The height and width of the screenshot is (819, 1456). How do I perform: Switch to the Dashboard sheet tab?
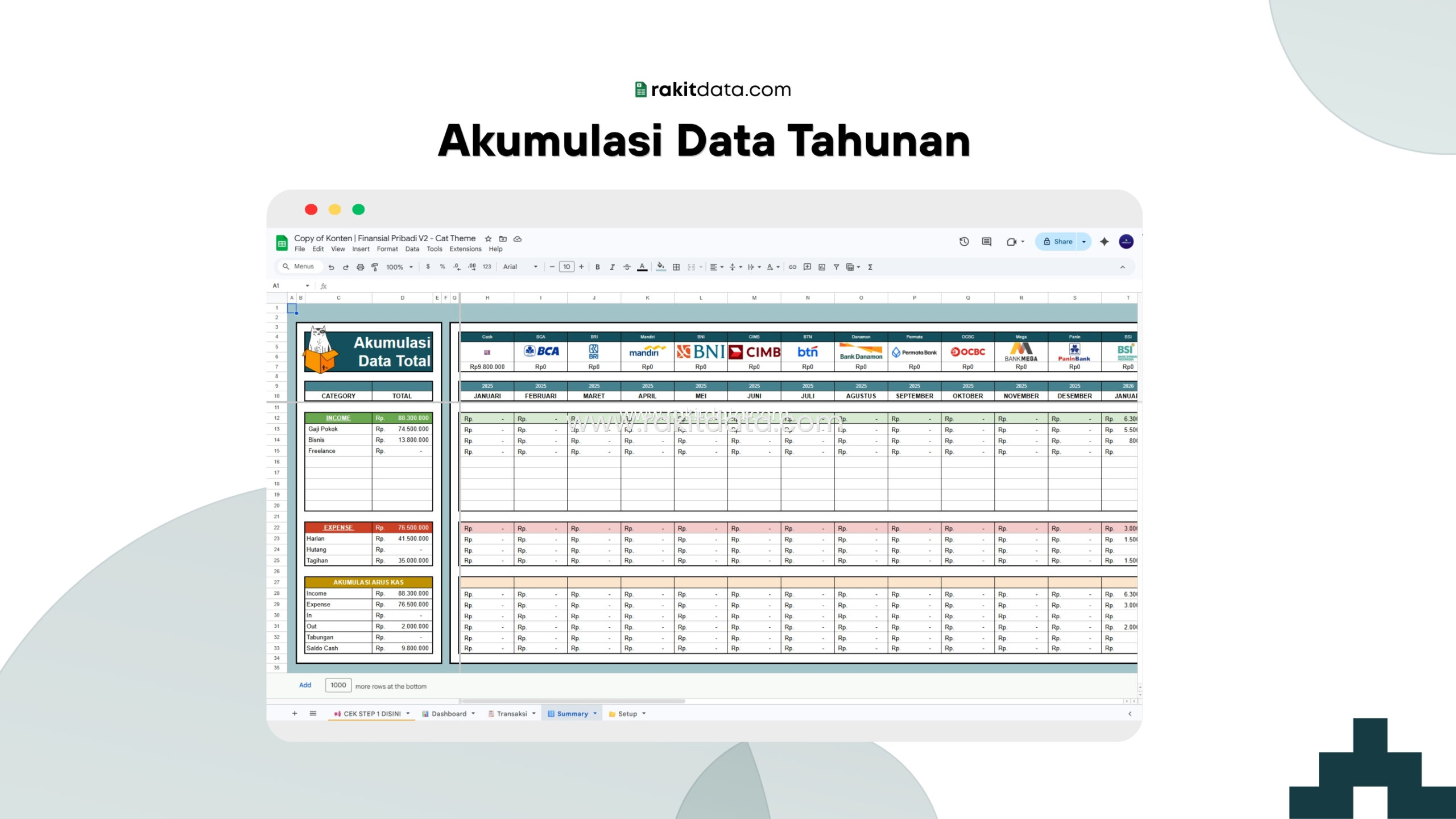(448, 714)
